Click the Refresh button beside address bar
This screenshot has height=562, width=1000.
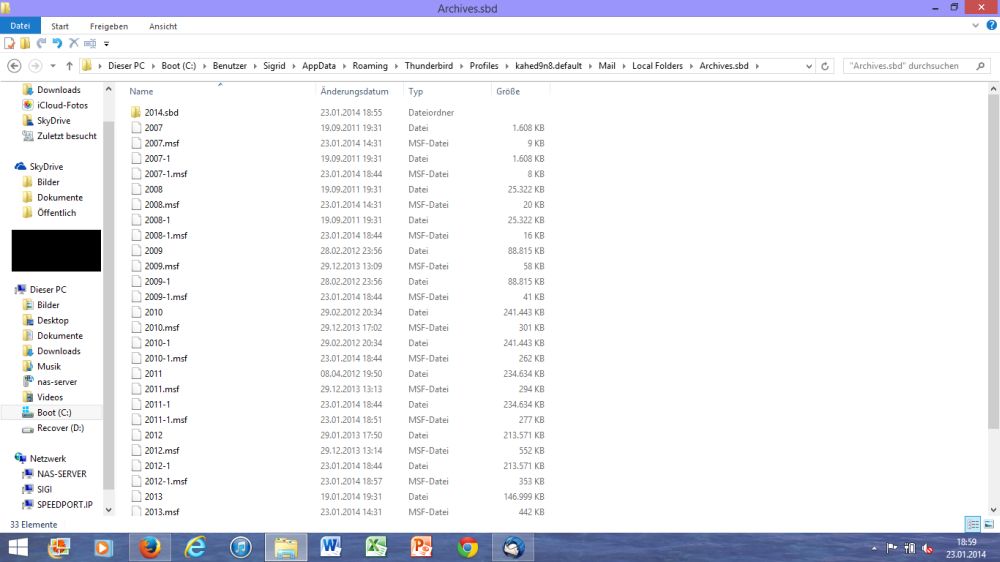(825, 66)
